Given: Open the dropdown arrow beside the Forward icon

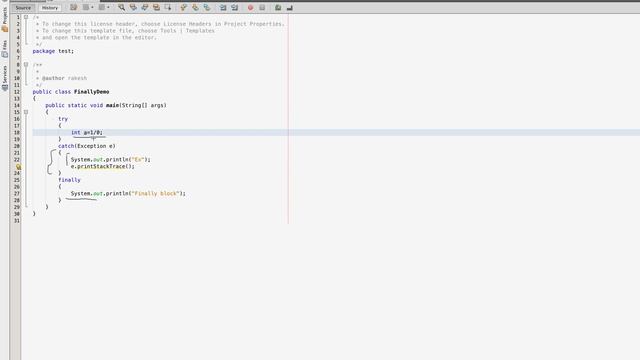Looking at the screenshot, I should point(108,7).
